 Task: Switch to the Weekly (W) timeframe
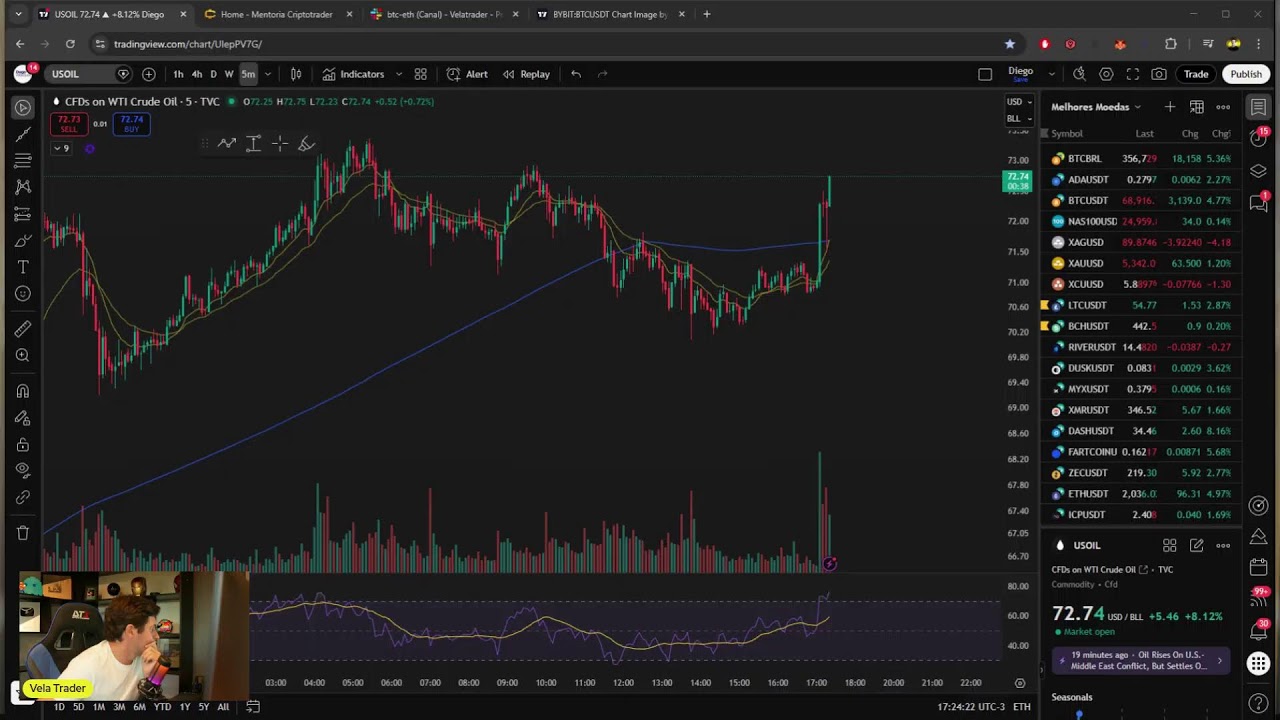pos(229,74)
